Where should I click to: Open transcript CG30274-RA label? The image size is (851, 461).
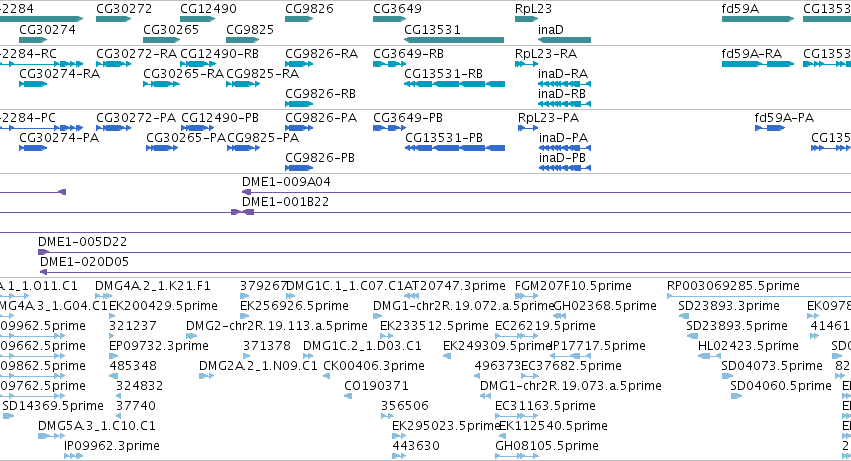click(x=59, y=74)
